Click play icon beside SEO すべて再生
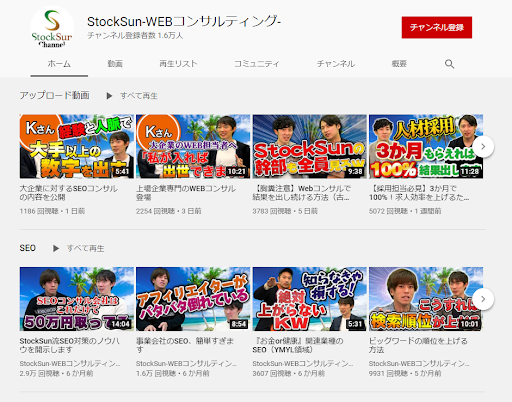512x402 pixels. point(56,248)
